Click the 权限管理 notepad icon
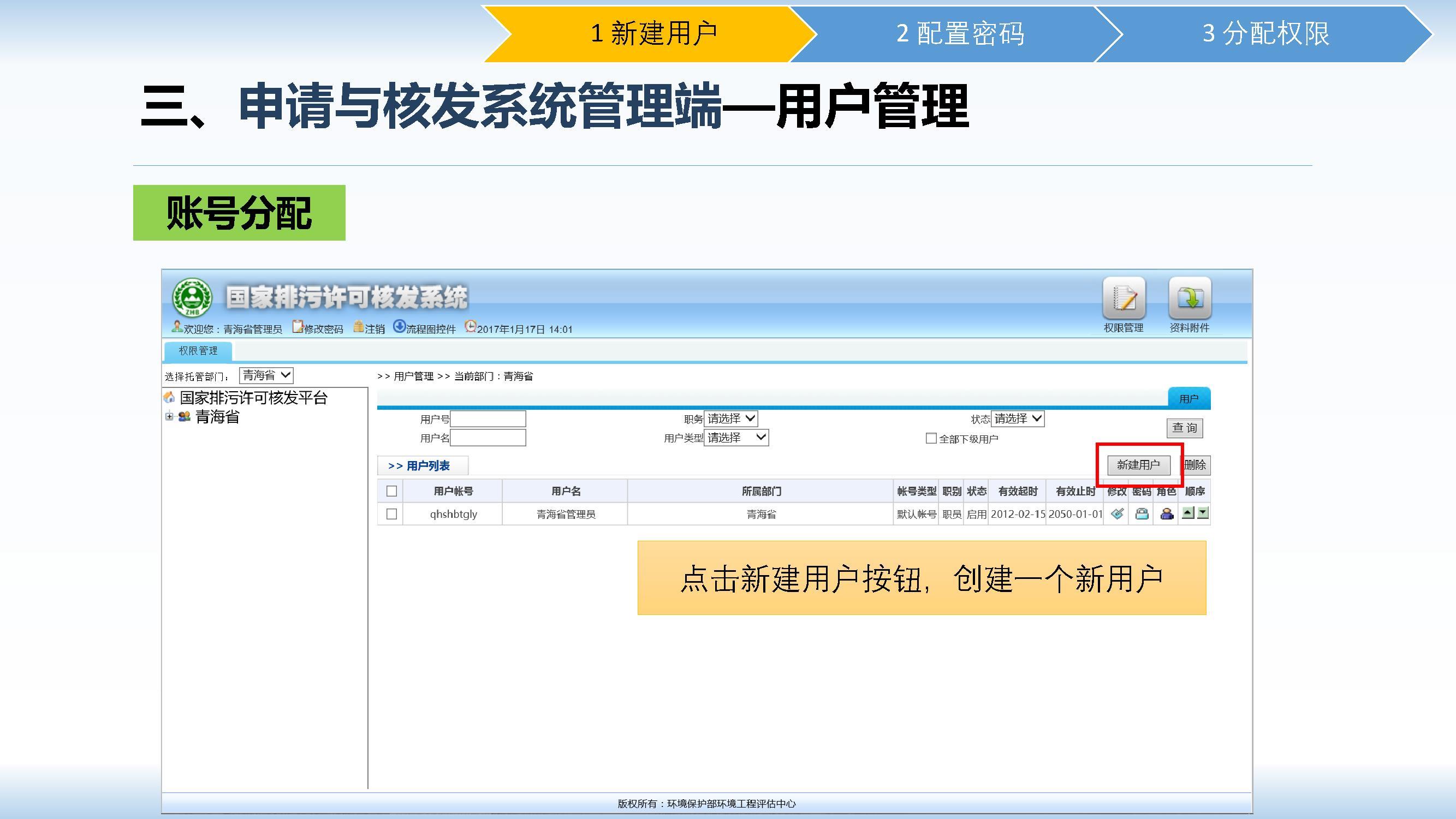Image resolution: width=1456 pixels, height=819 pixels. tap(1124, 298)
